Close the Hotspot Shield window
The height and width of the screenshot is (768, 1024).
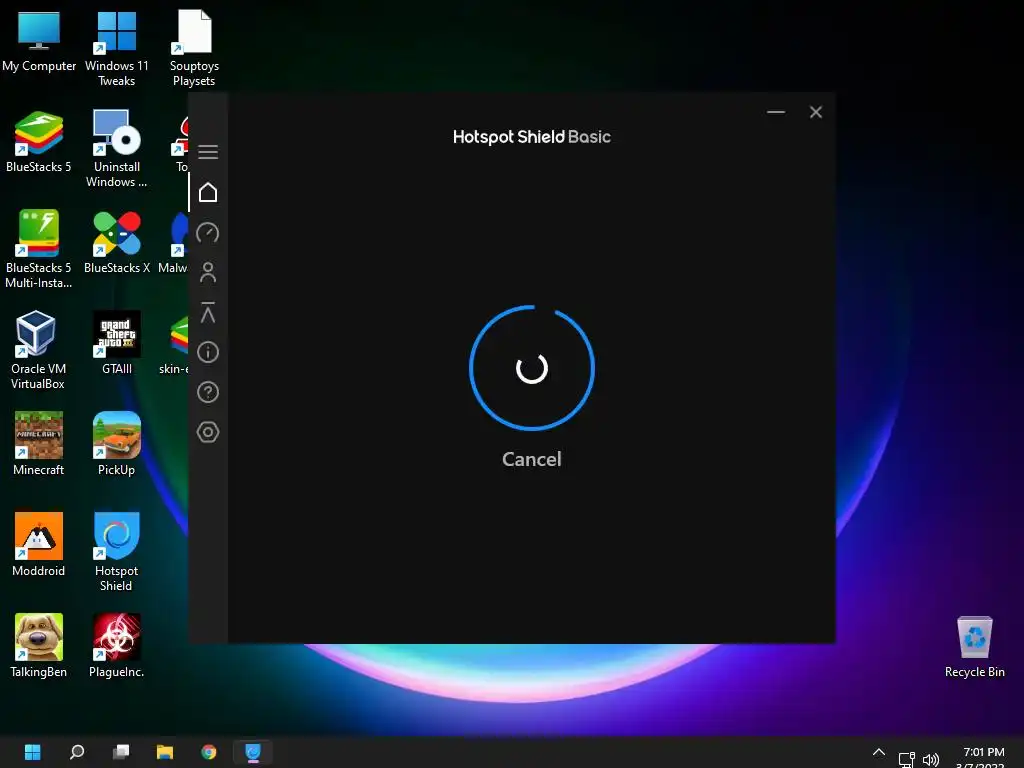816,112
